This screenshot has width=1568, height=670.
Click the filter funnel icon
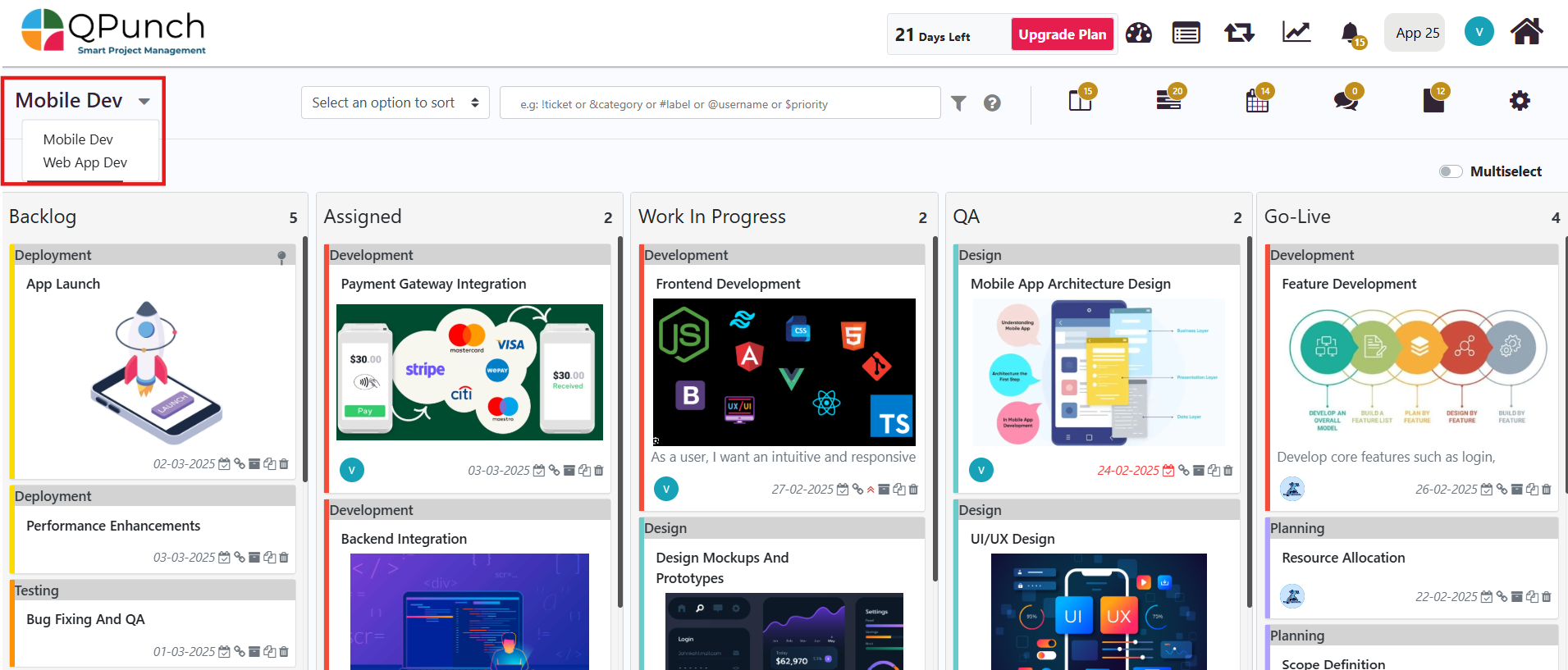tap(958, 103)
